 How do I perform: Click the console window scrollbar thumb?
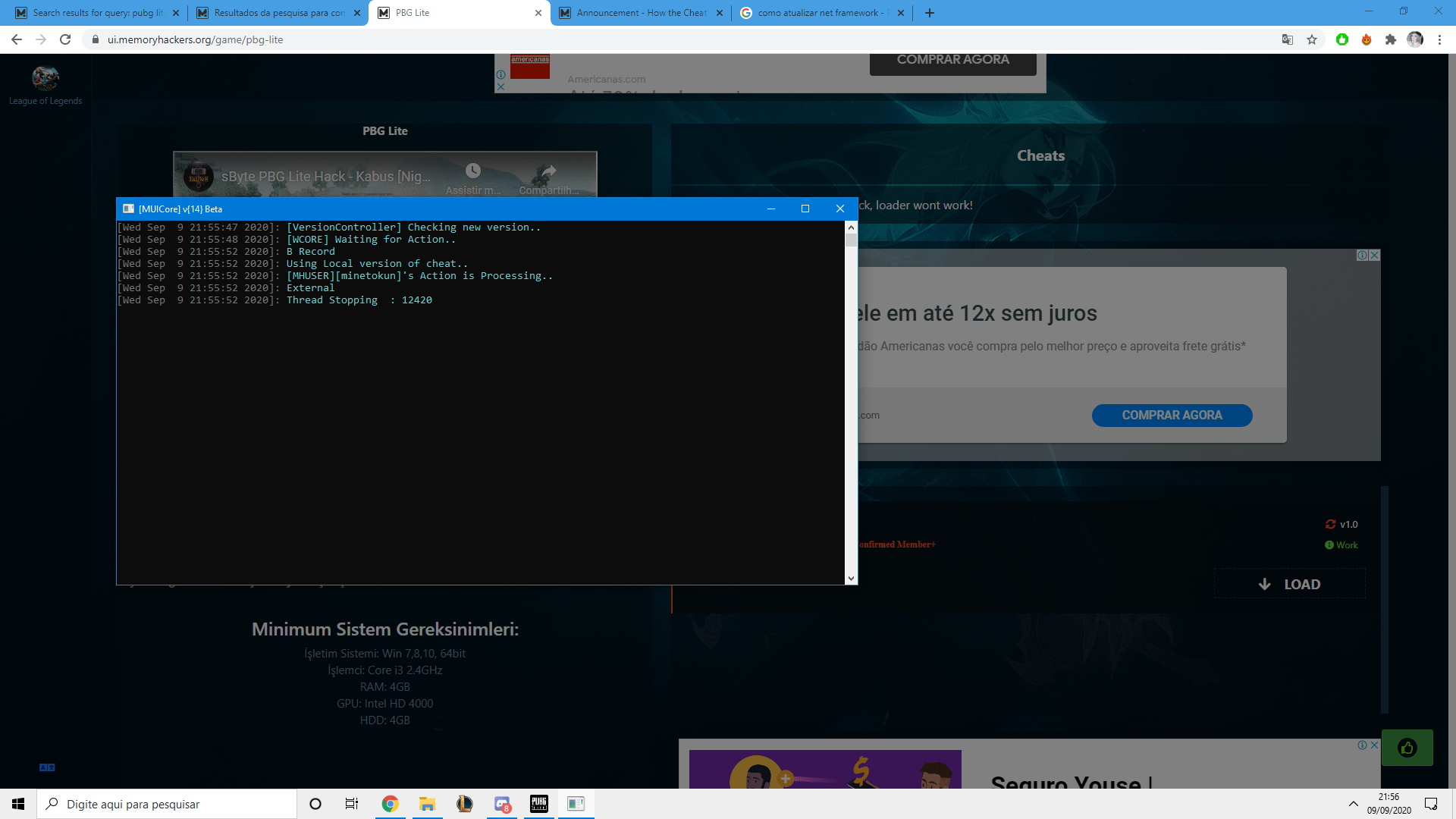851,240
